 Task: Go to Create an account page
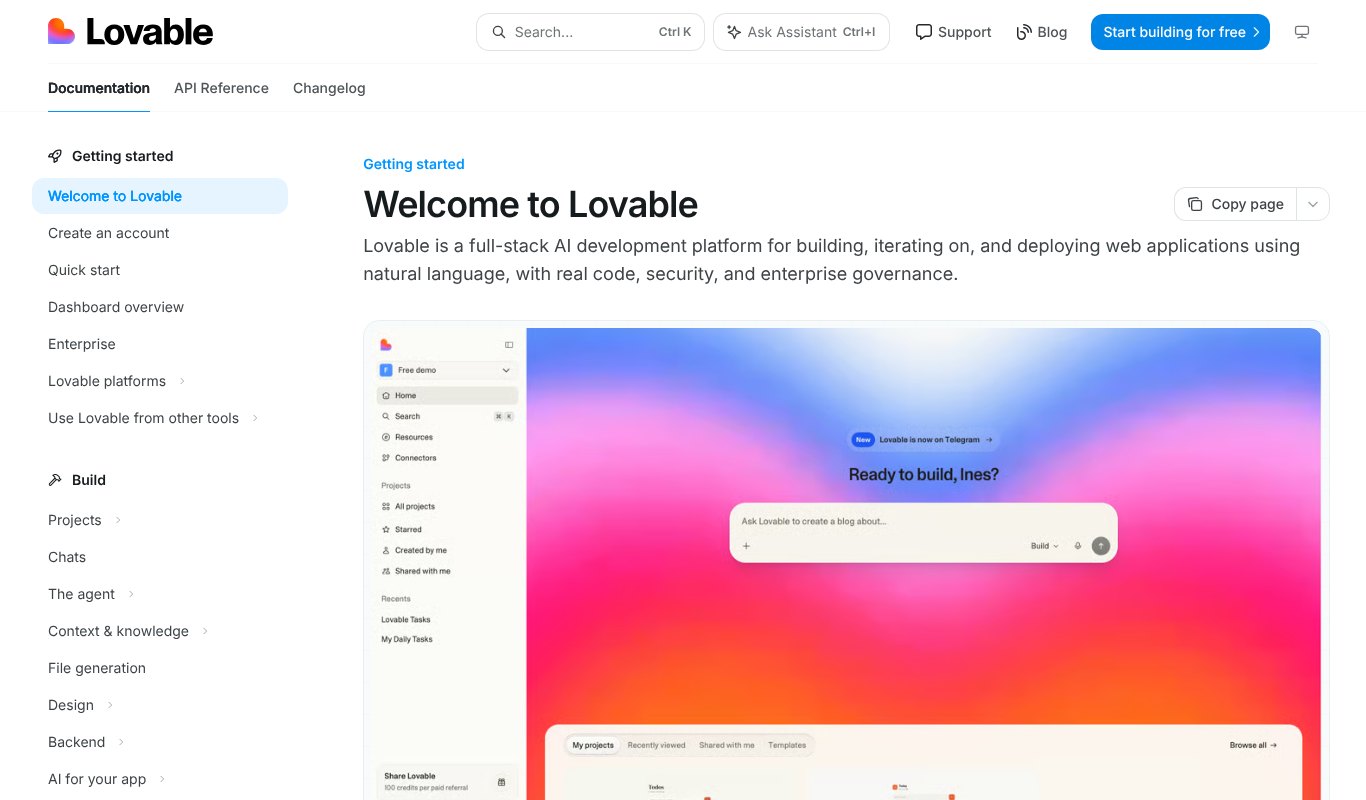[109, 233]
